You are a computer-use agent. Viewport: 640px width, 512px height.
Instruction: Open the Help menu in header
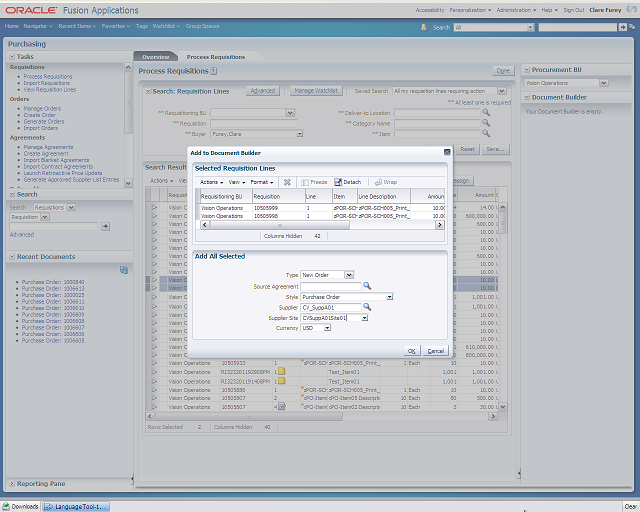point(549,10)
